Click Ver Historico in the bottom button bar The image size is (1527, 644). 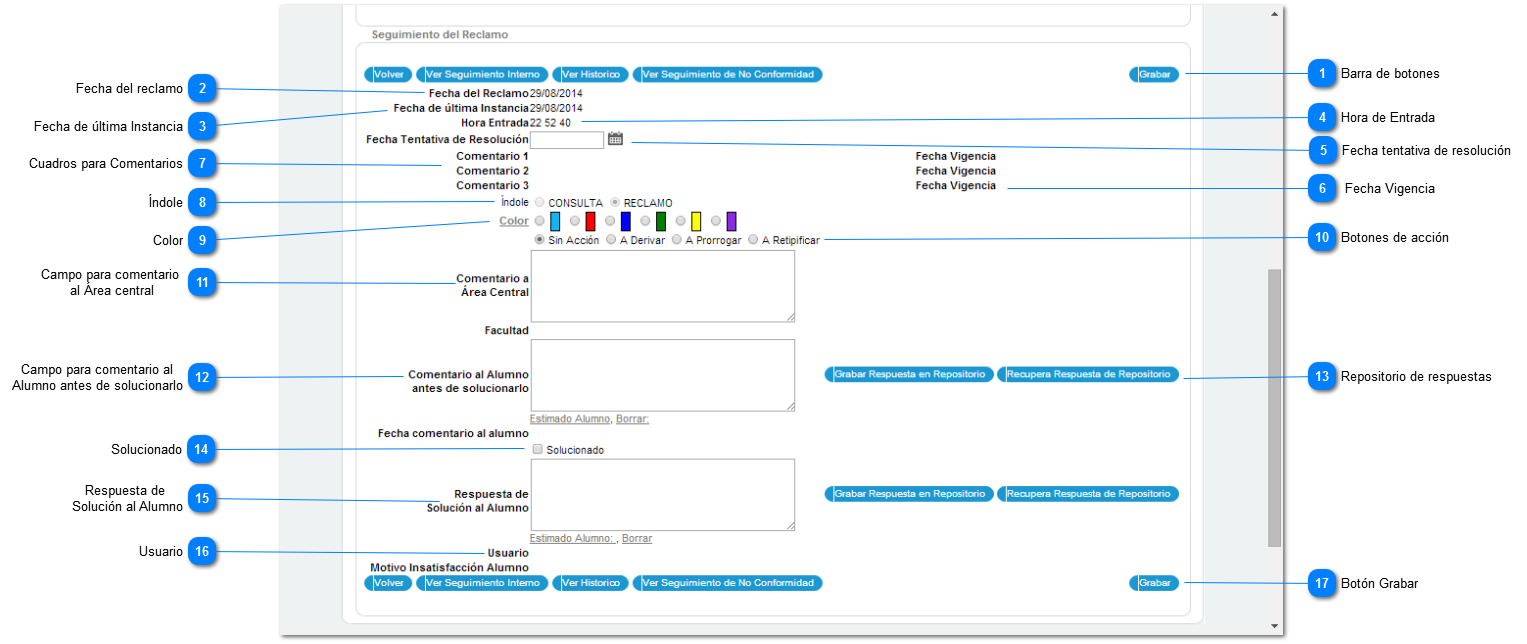590,583
